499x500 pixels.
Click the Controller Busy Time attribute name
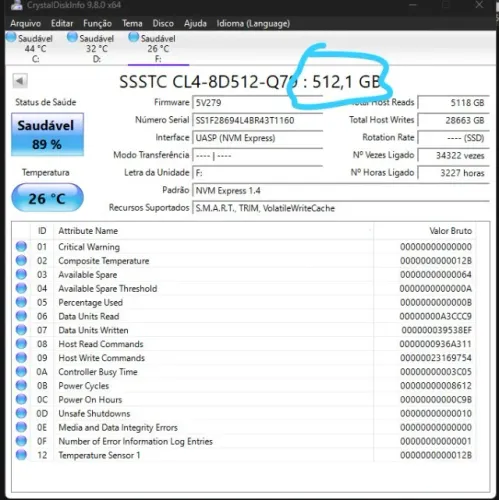coord(98,372)
